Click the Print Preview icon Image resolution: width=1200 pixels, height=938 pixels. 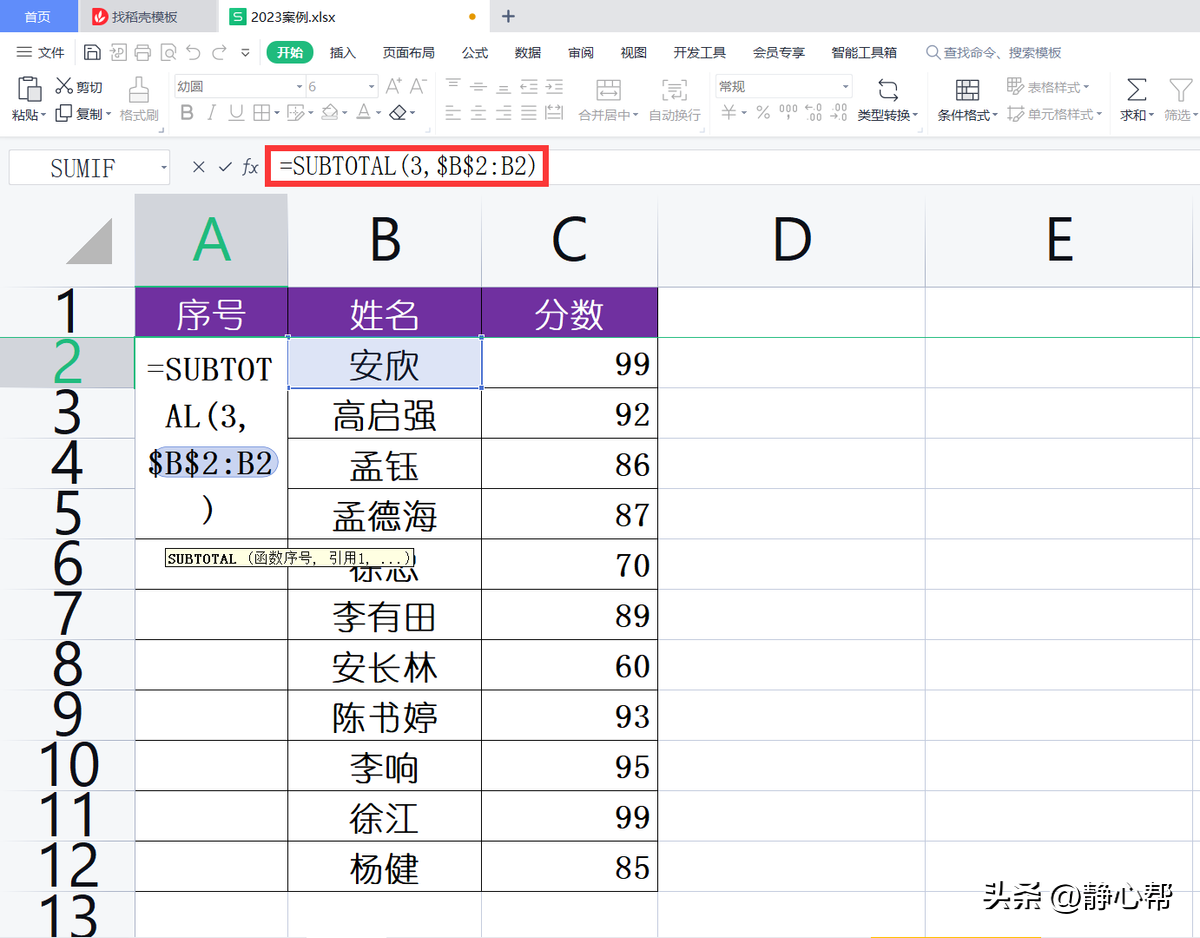coord(168,52)
